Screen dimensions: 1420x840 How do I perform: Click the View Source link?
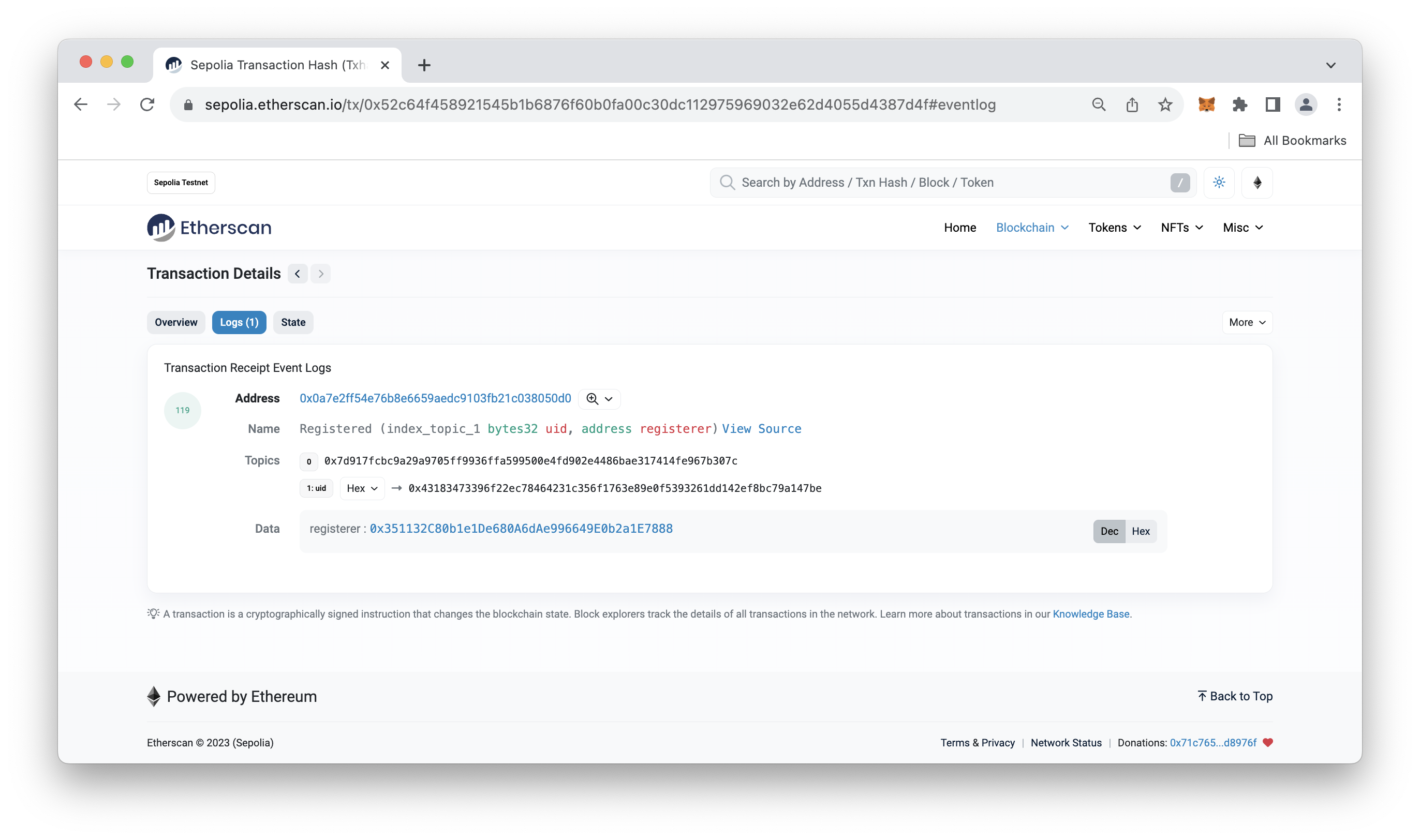(x=761, y=428)
